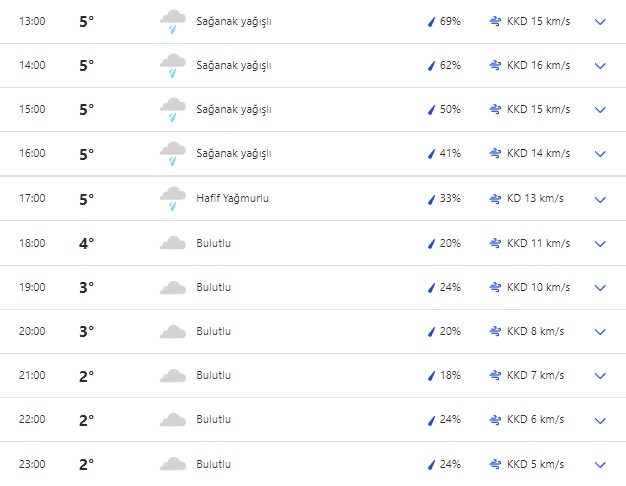The width and height of the screenshot is (626, 486).
Task: Click the wind icon beside KKD 16 km/s
Action: pos(495,66)
